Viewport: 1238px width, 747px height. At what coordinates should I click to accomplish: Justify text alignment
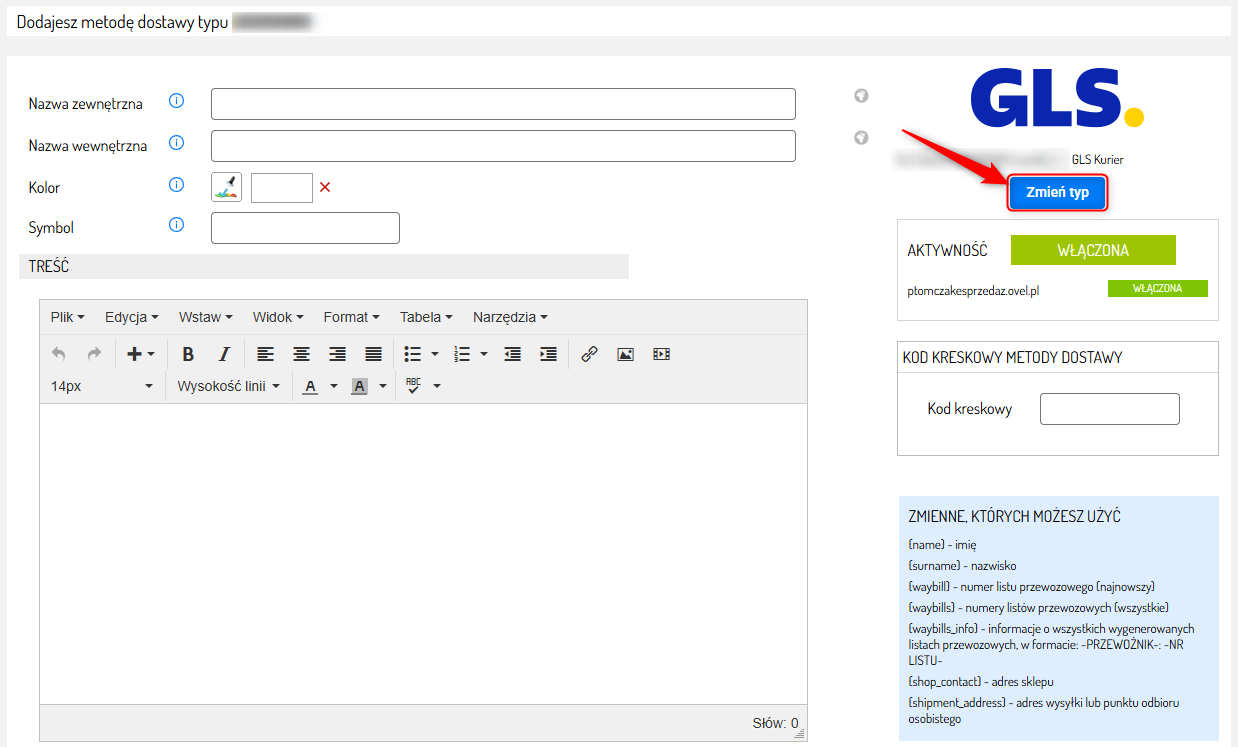coord(373,354)
